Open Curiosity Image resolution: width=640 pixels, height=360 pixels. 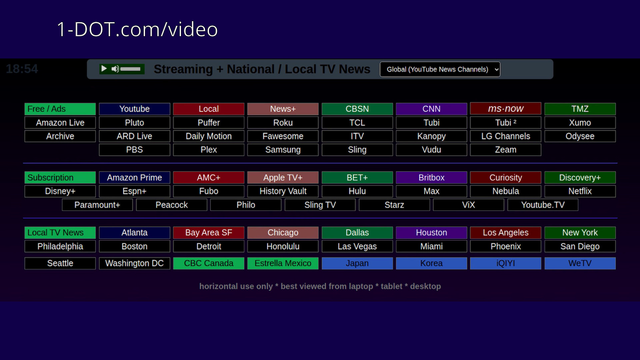coord(506,178)
